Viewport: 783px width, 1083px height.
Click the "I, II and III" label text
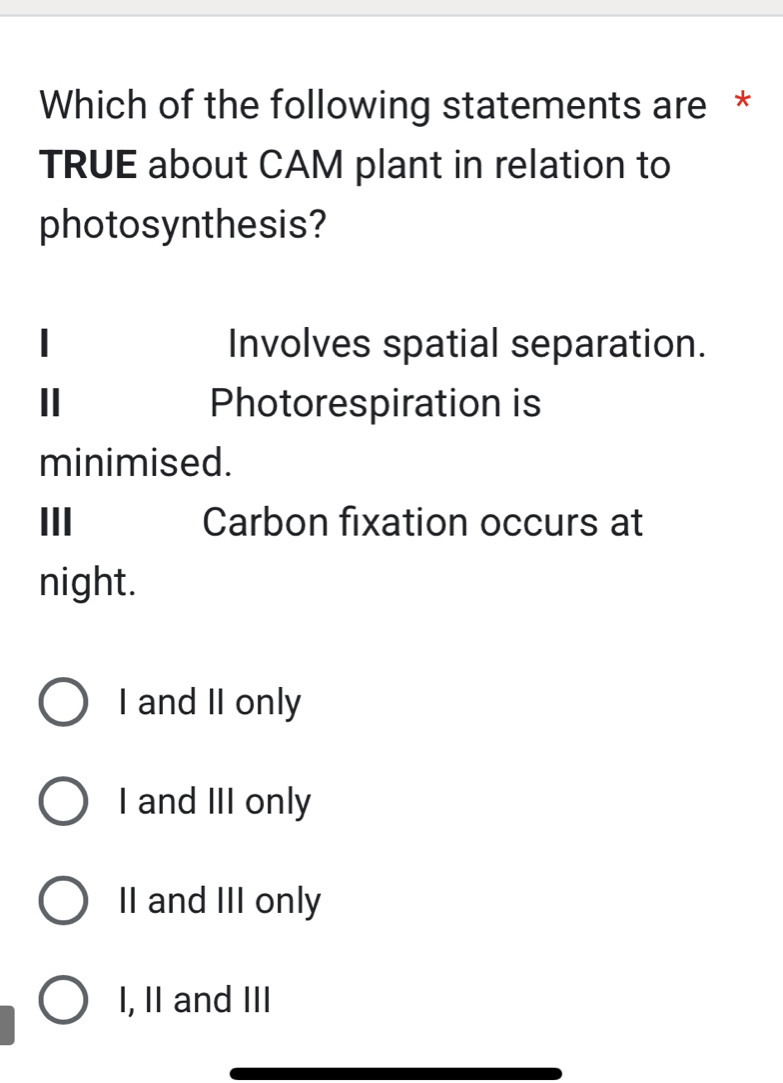pos(194,1001)
